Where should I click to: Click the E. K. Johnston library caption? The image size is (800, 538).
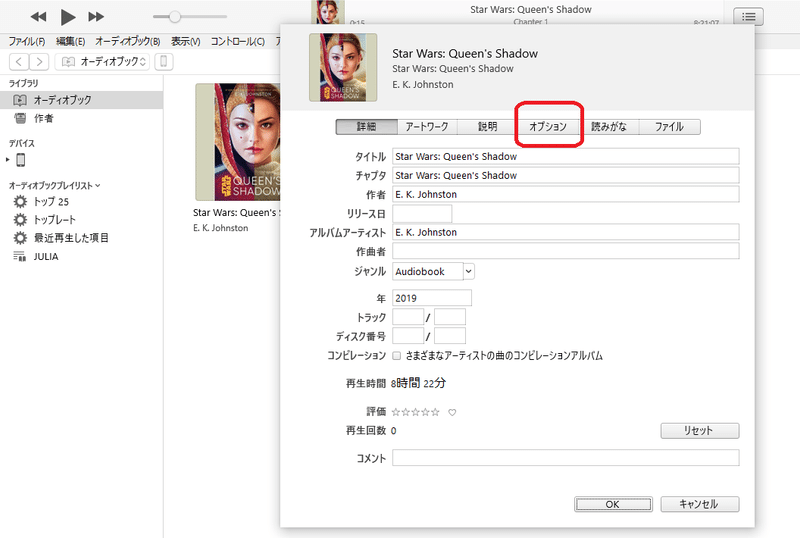[x=220, y=228]
